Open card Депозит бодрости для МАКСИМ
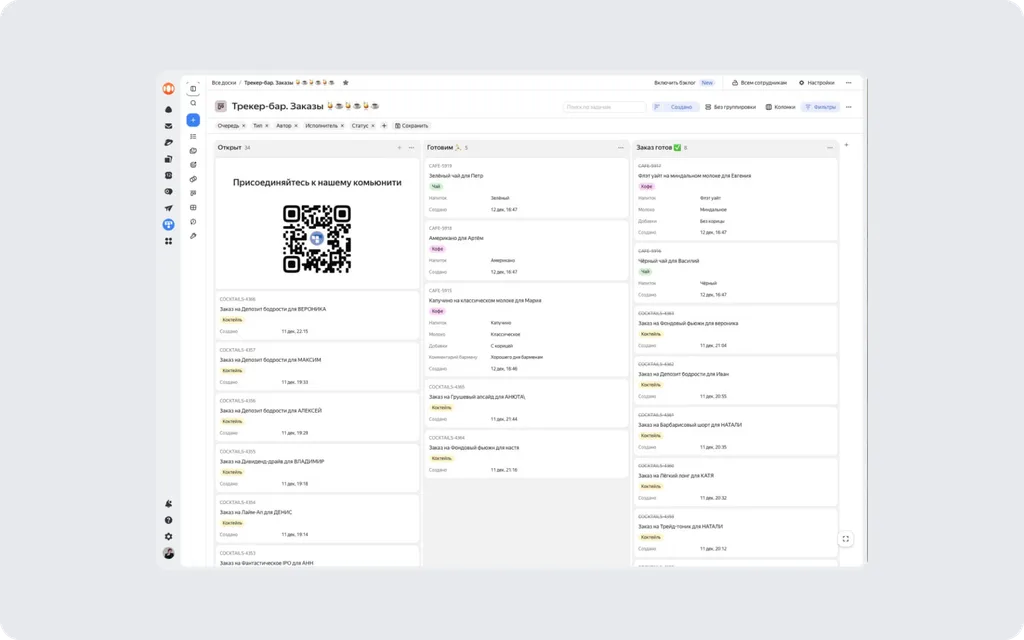This screenshot has width=1024, height=640. click(317, 366)
